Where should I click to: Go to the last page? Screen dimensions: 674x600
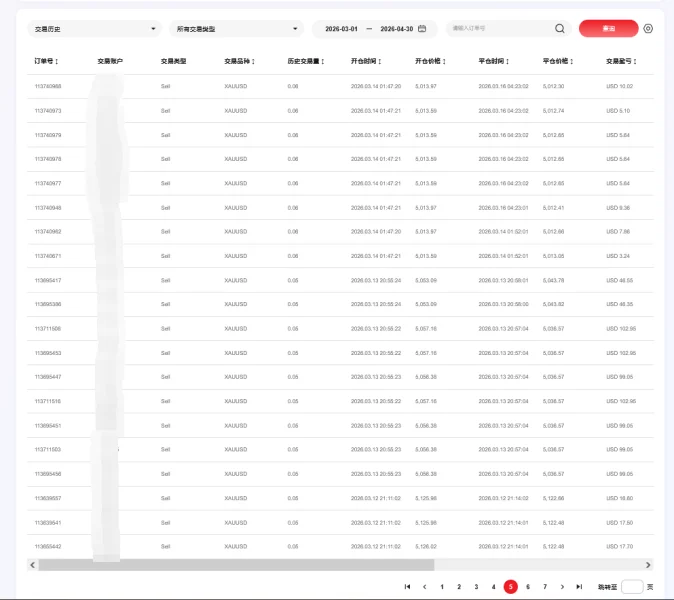pos(579,587)
